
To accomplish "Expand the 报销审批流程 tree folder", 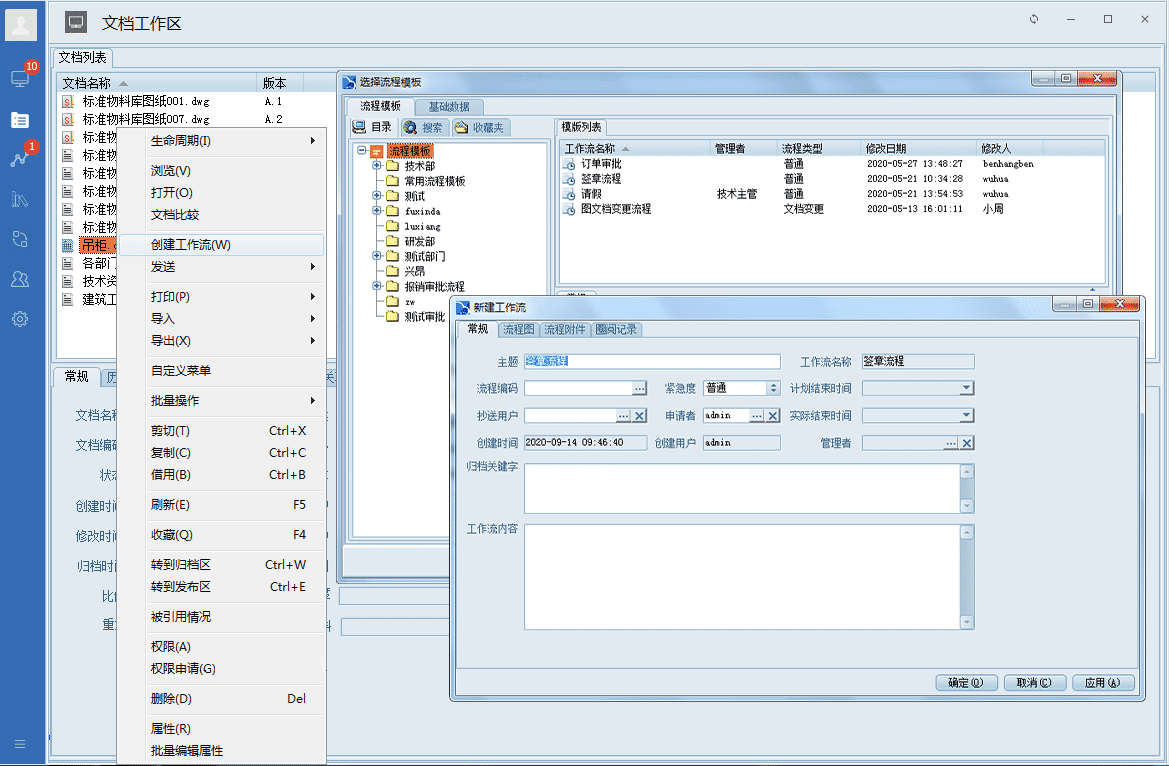I will [377, 286].
